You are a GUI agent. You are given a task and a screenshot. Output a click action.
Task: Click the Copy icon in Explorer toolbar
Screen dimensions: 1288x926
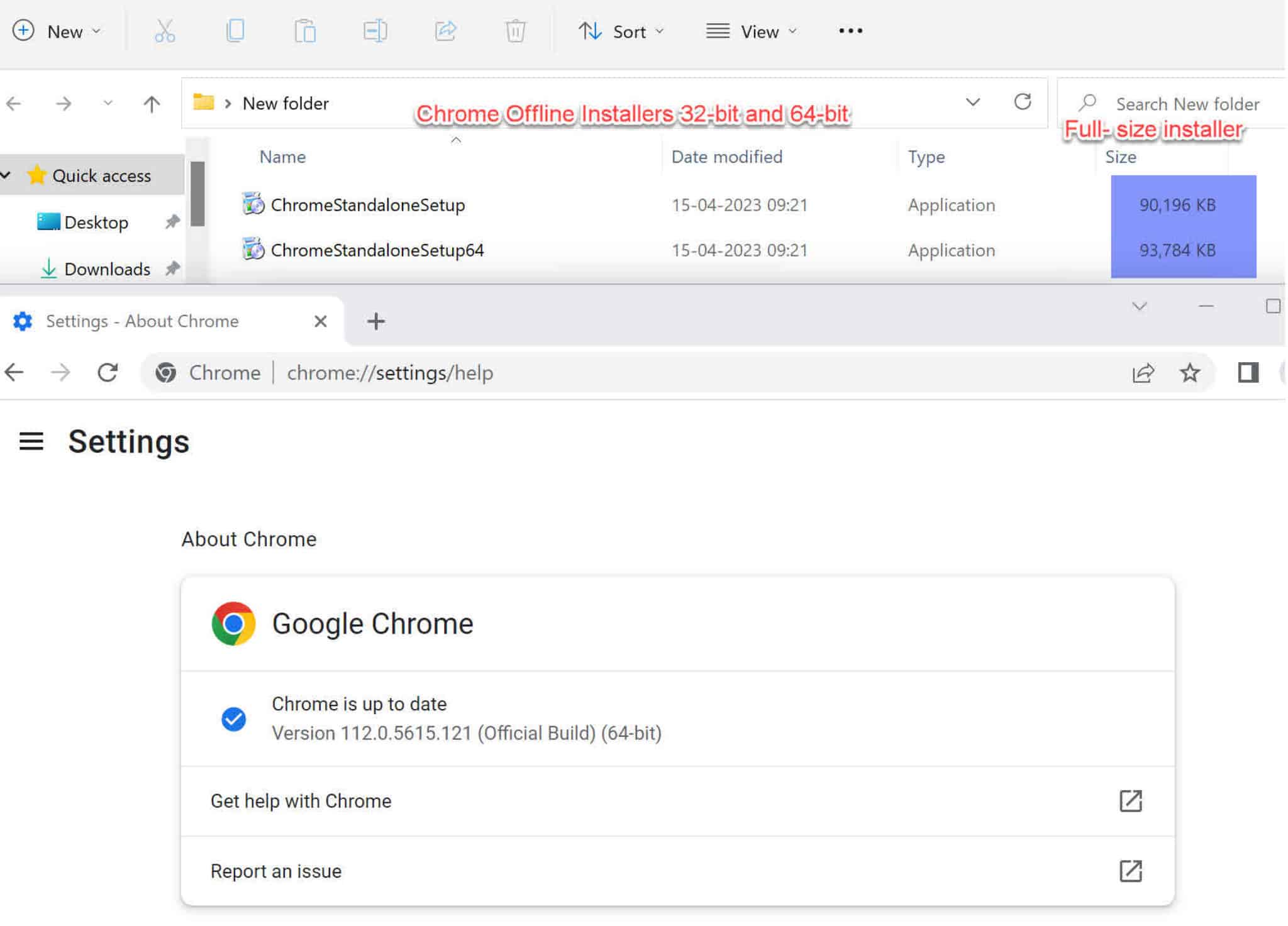235,31
